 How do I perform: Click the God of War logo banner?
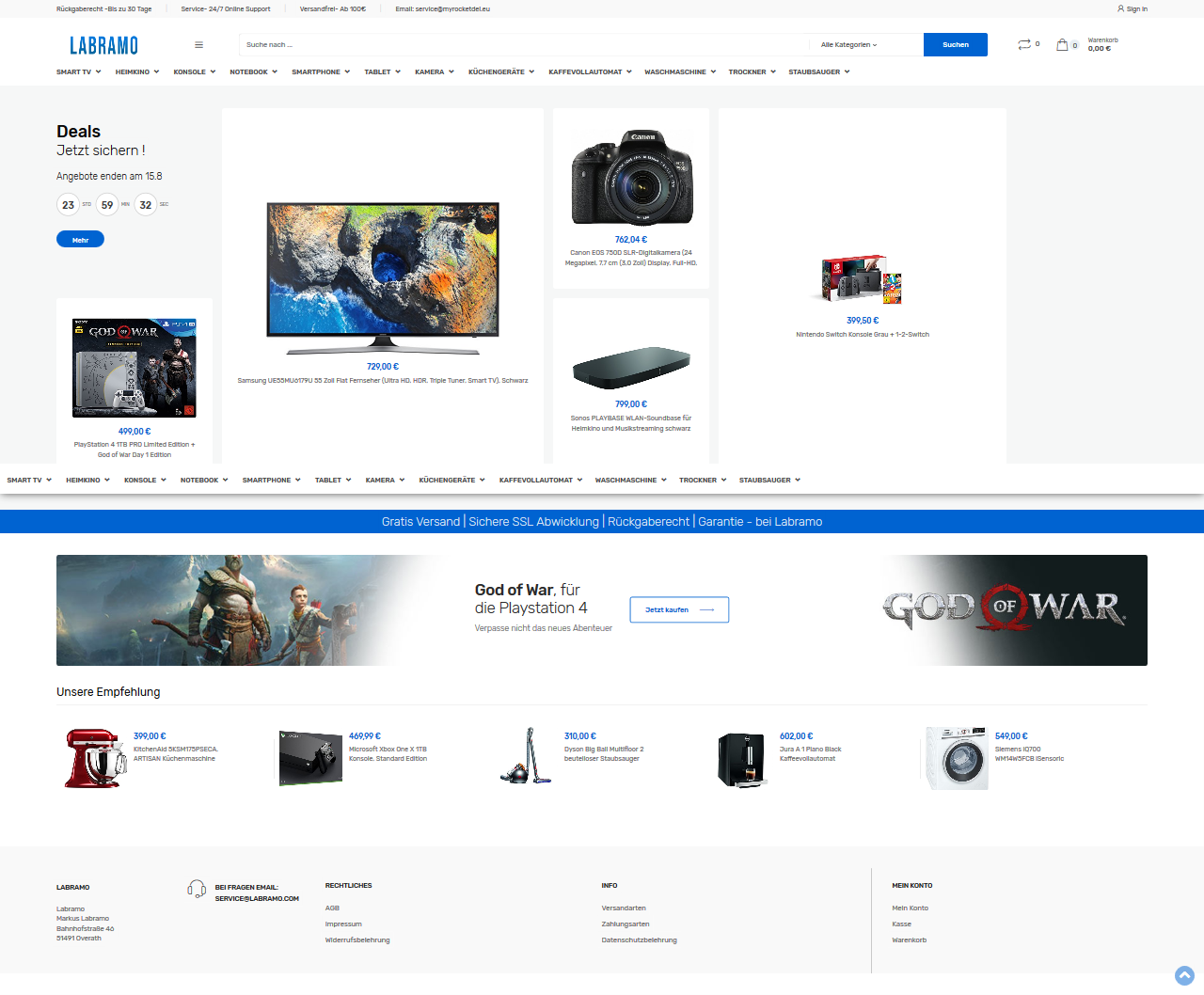coord(1005,609)
